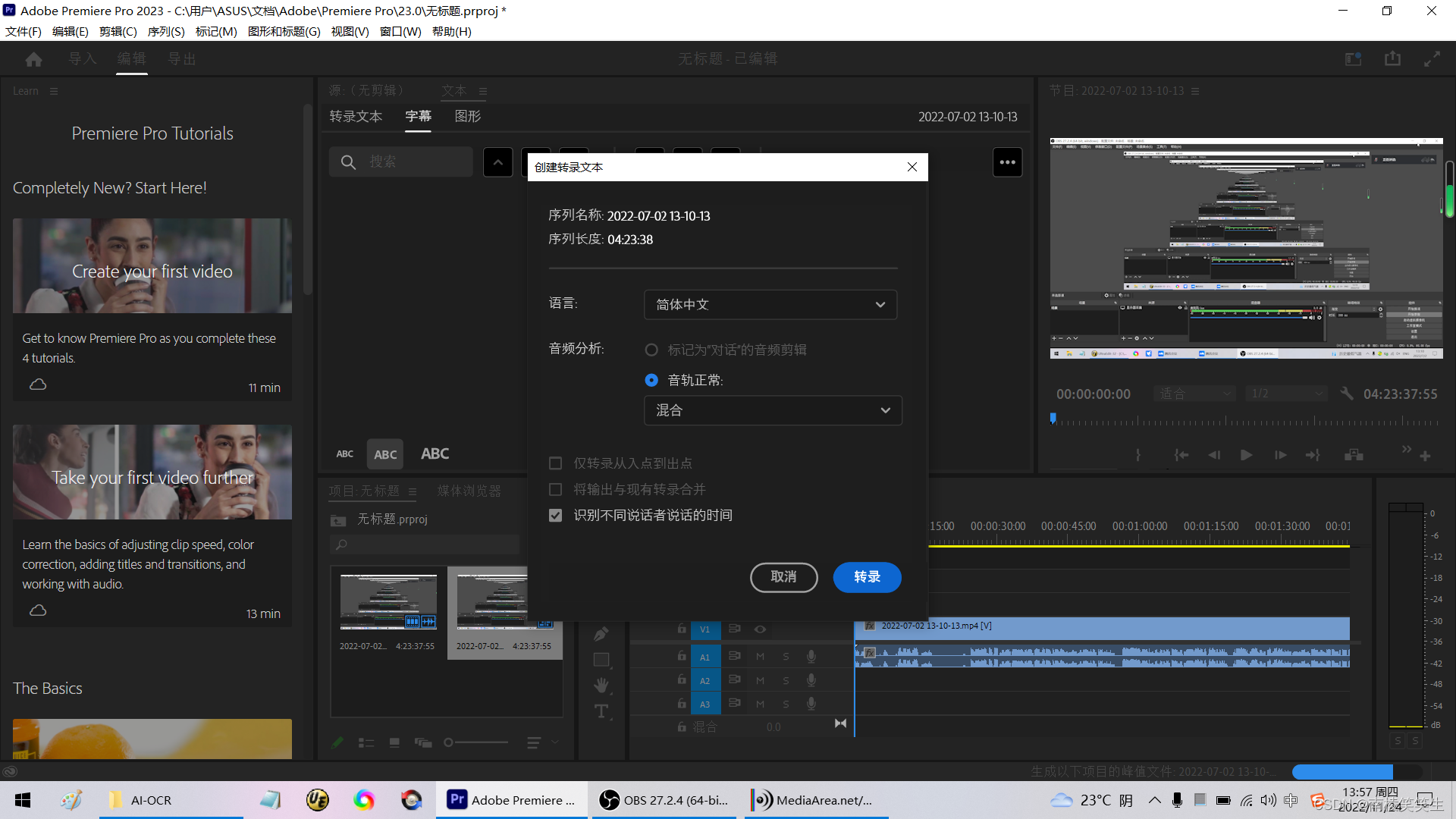
Task: Click the previous search result up arrow
Action: (497, 162)
